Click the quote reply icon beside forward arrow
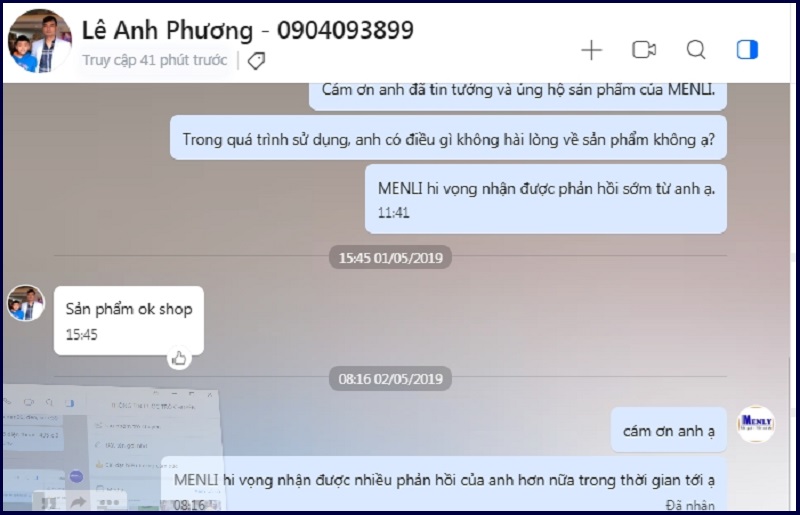 click(49, 503)
